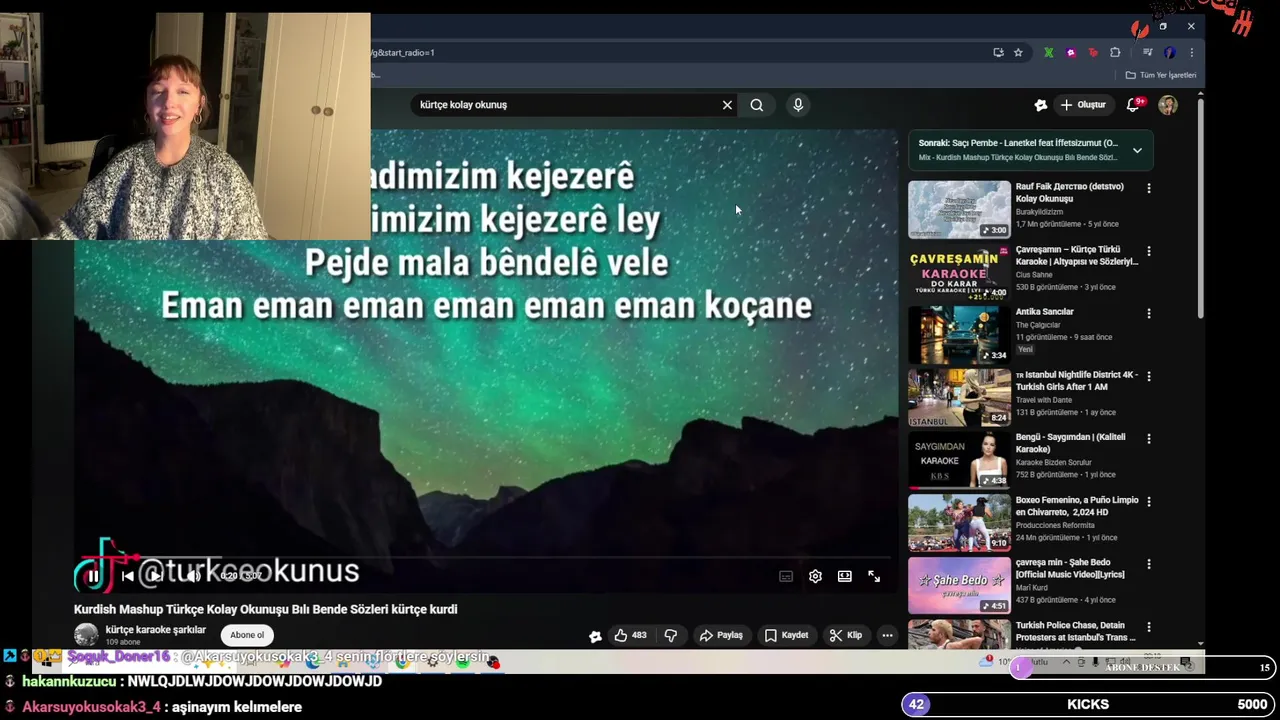This screenshot has height=720, width=1280.
Task: Open options menu for Rauf Faik video
Action: click(x=1148, y=188)
